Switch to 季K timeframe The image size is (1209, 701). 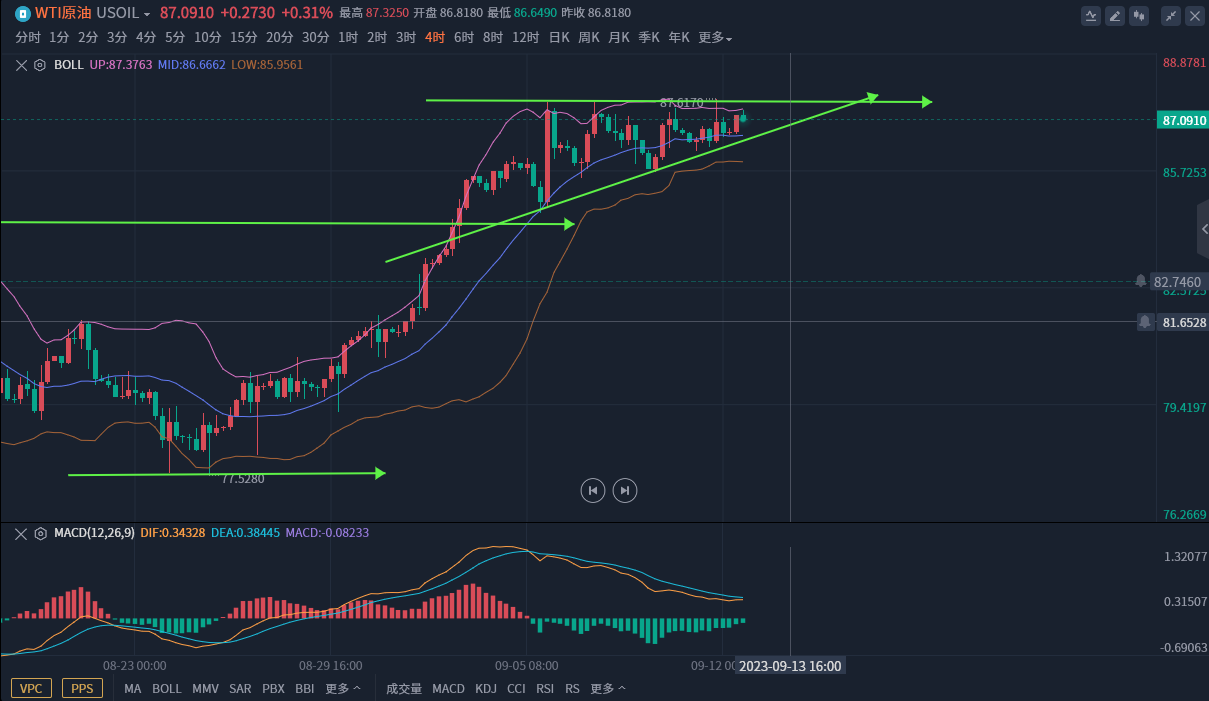click(x=649, y=37)
